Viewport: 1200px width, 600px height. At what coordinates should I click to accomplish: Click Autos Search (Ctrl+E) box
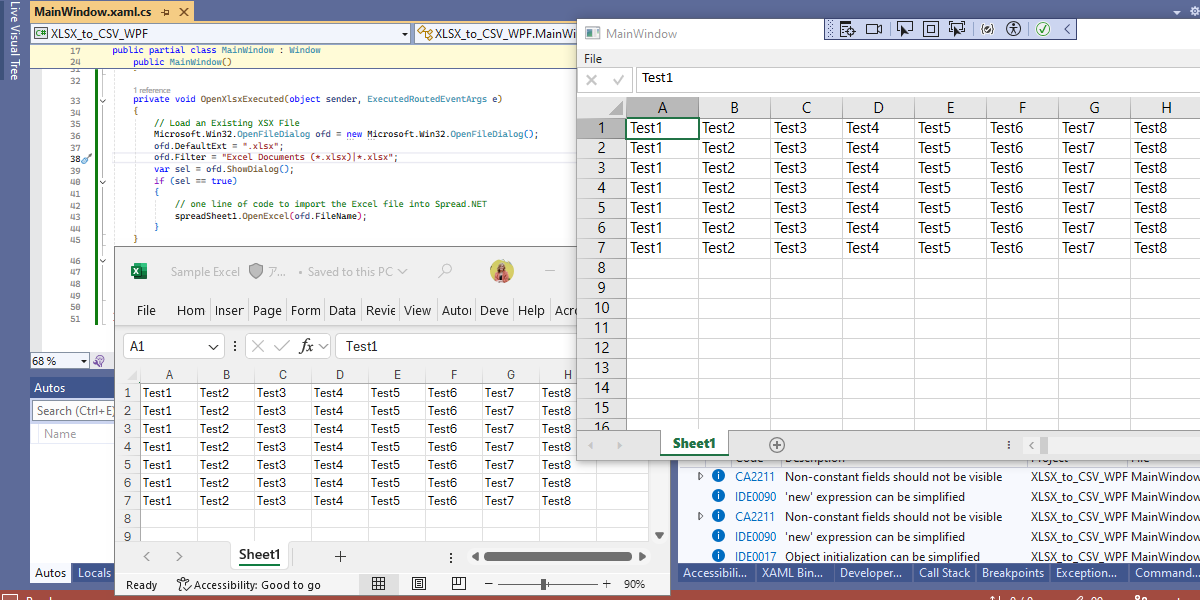pos(73,410)
